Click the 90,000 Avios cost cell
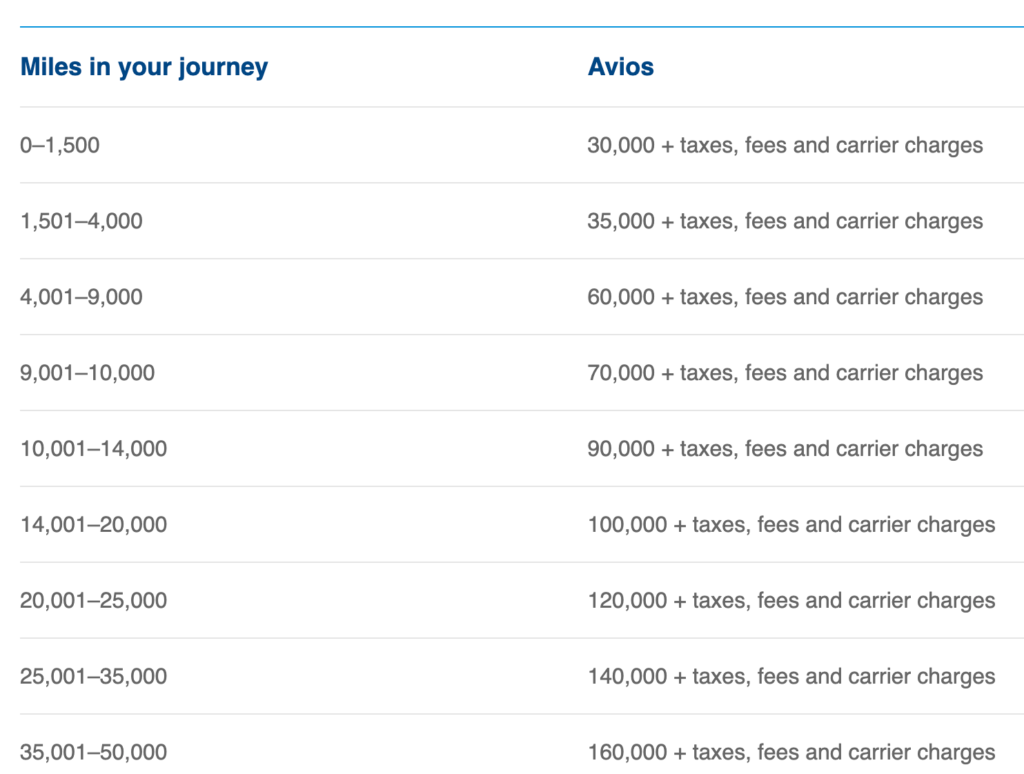 [x=785, y=448]
